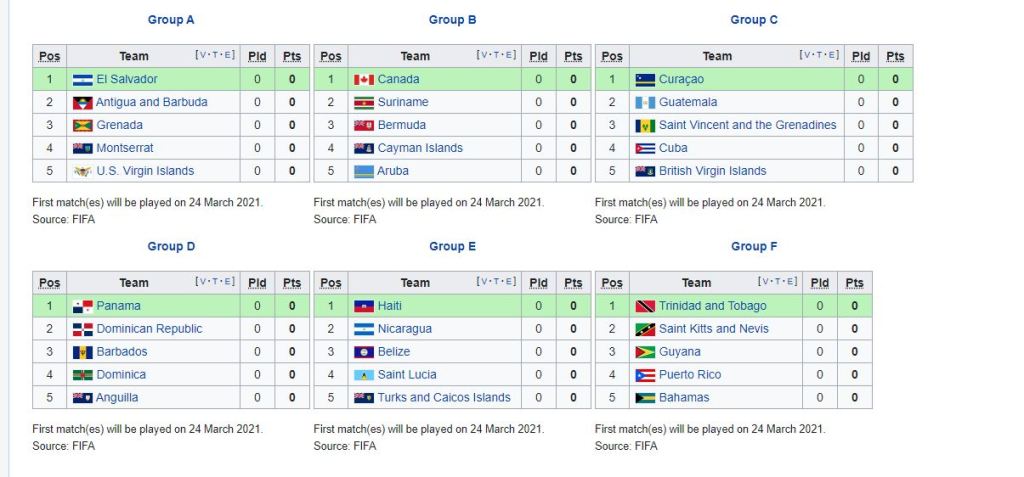1024x477 pixels.
Task: Click the T (talk) link in Group F header
Action: pos(778,283)
